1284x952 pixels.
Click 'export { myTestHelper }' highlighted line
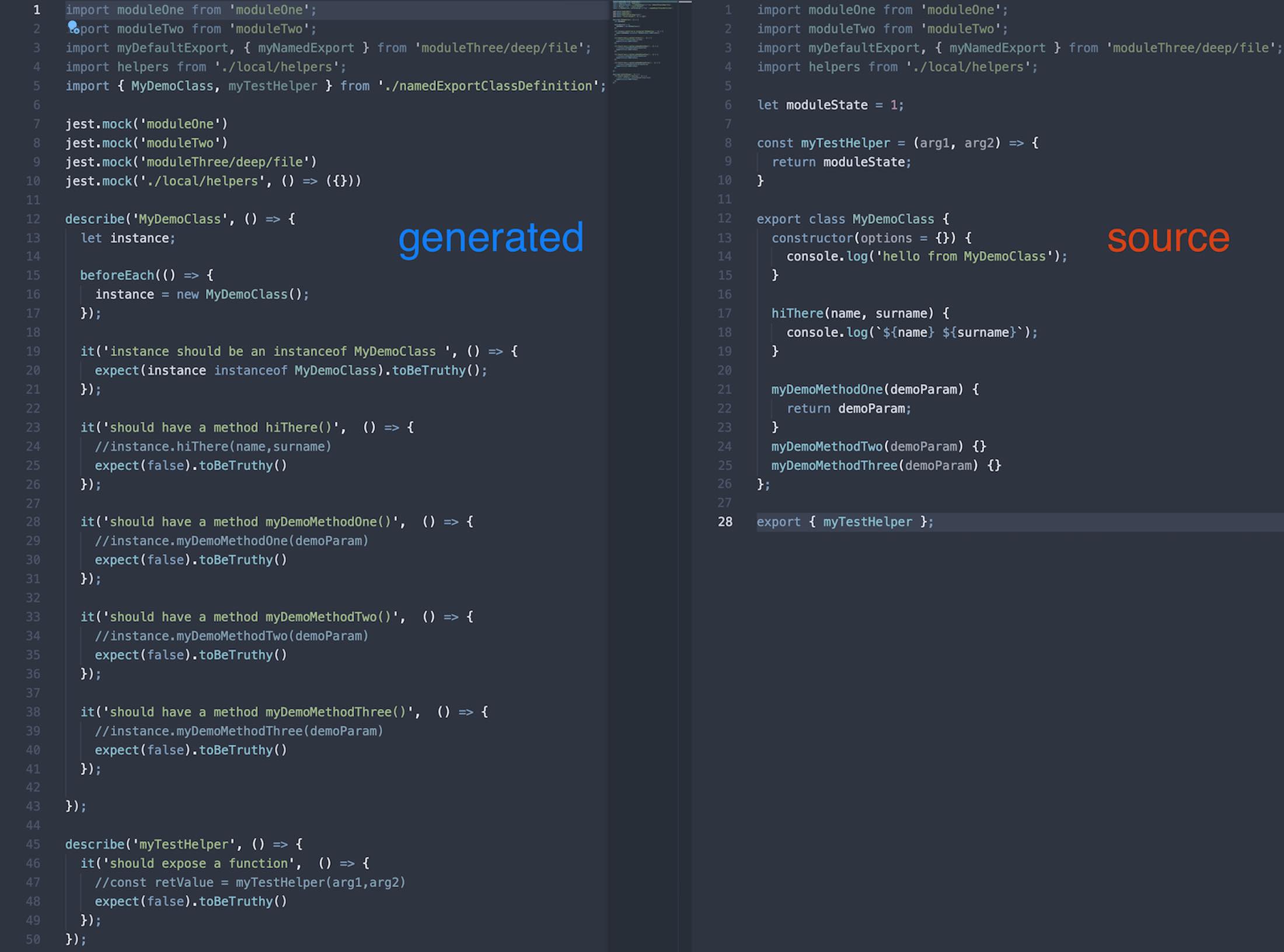845,521
